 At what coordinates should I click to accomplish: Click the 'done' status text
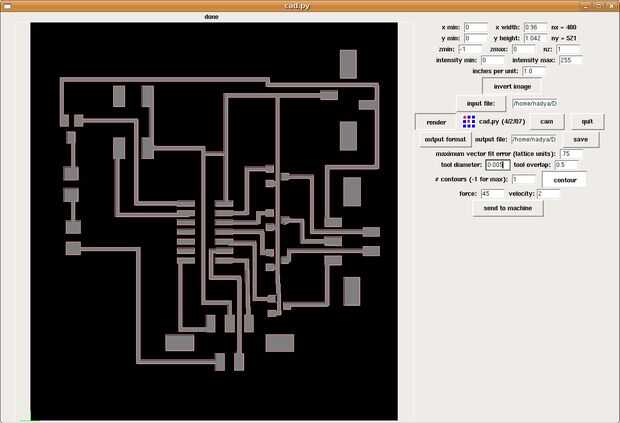(x=212, y=17)
